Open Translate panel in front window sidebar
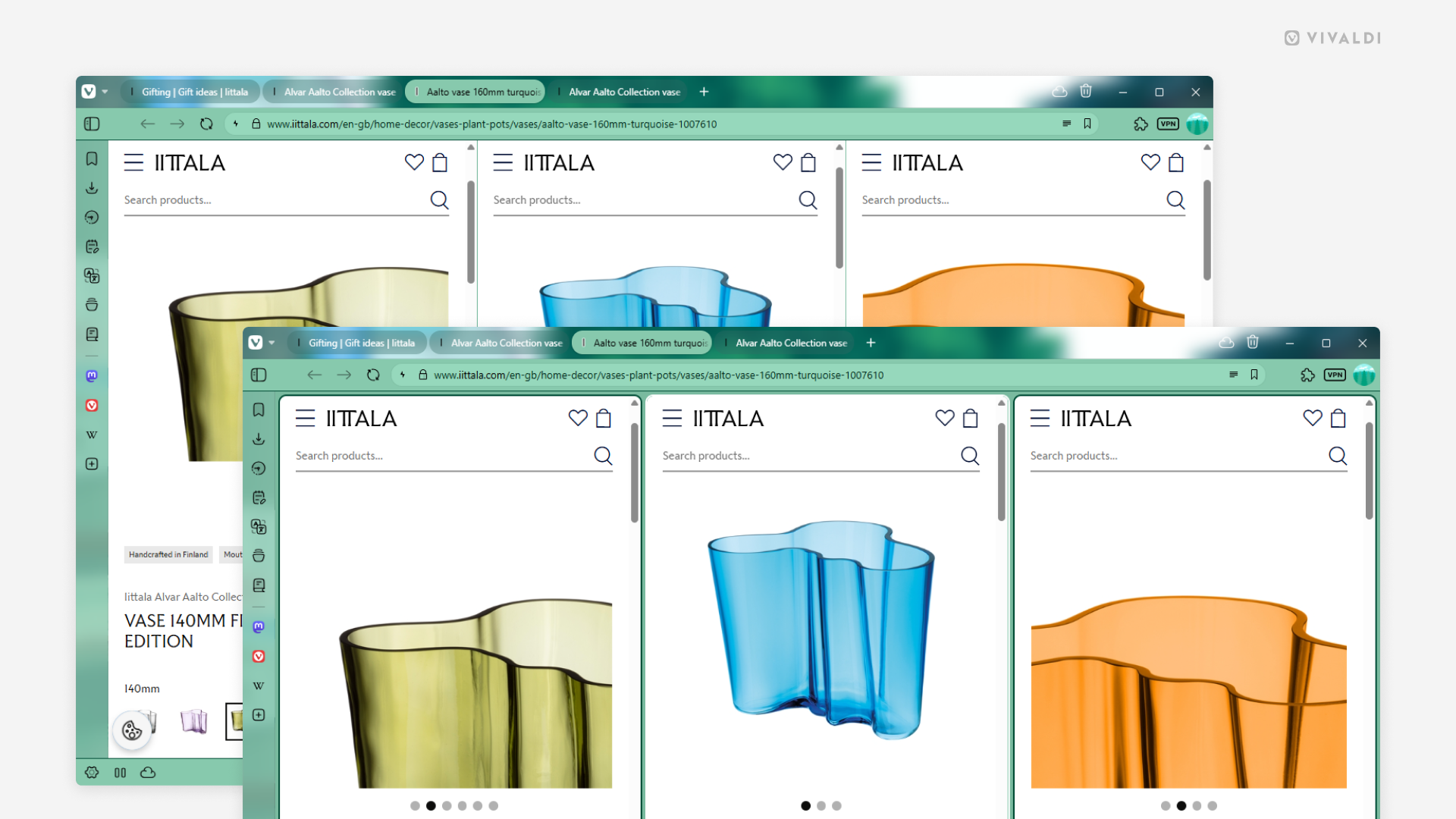 (x=259, y=527)
